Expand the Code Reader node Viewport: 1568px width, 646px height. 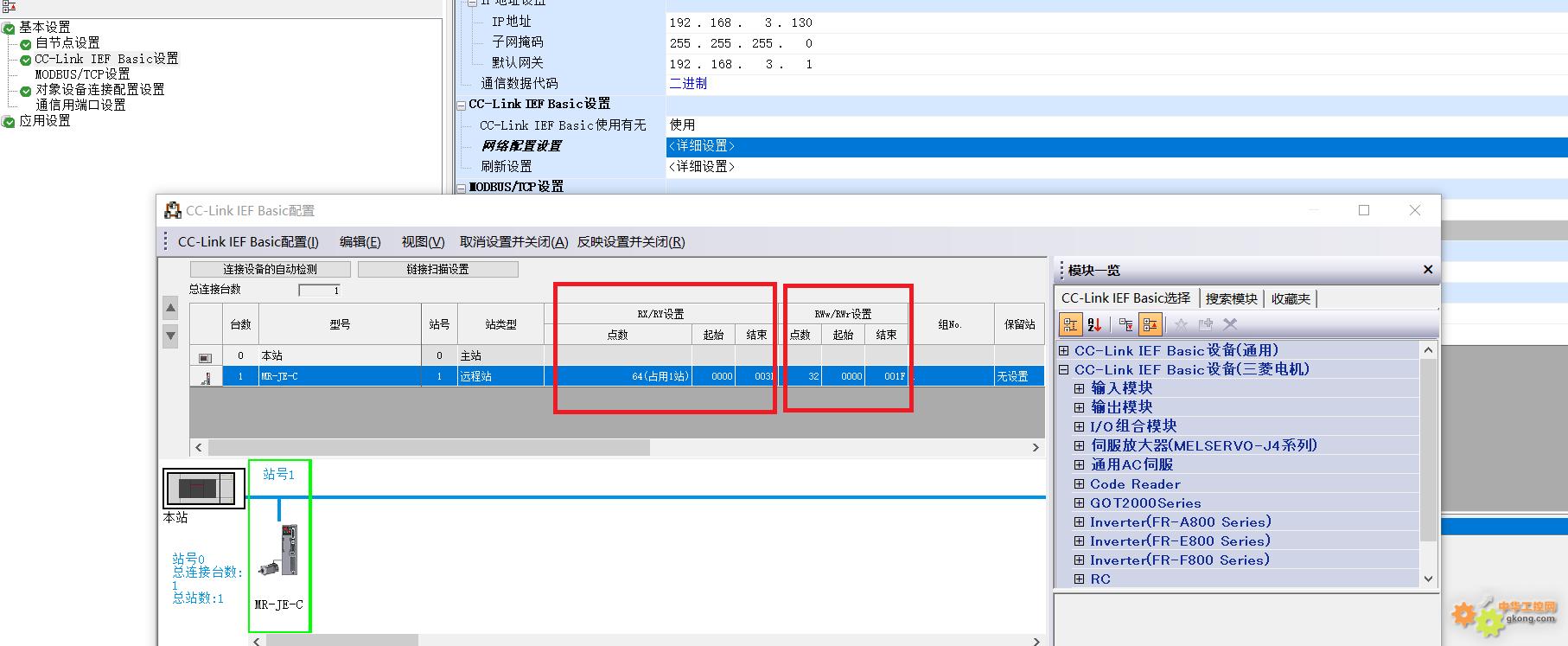click(x=1079, y=484)
